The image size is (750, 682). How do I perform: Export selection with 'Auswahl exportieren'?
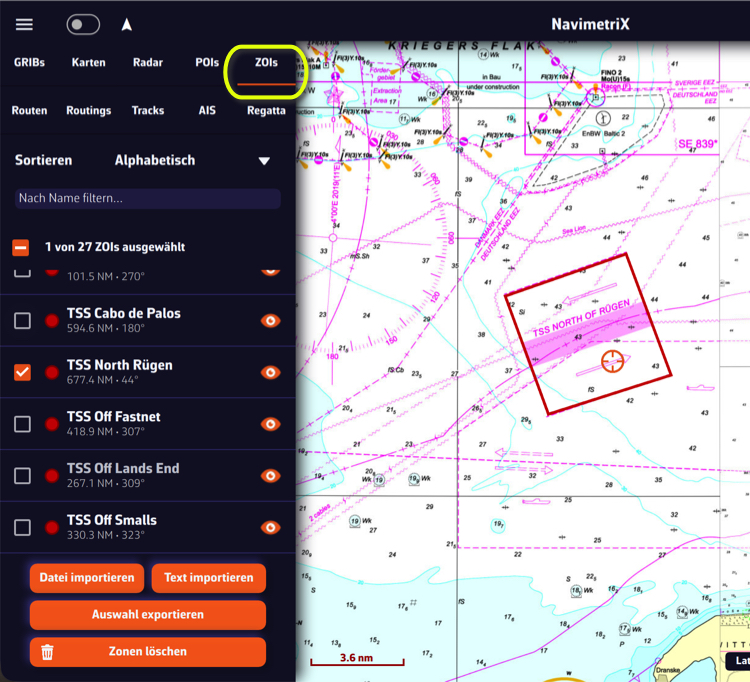148,615
